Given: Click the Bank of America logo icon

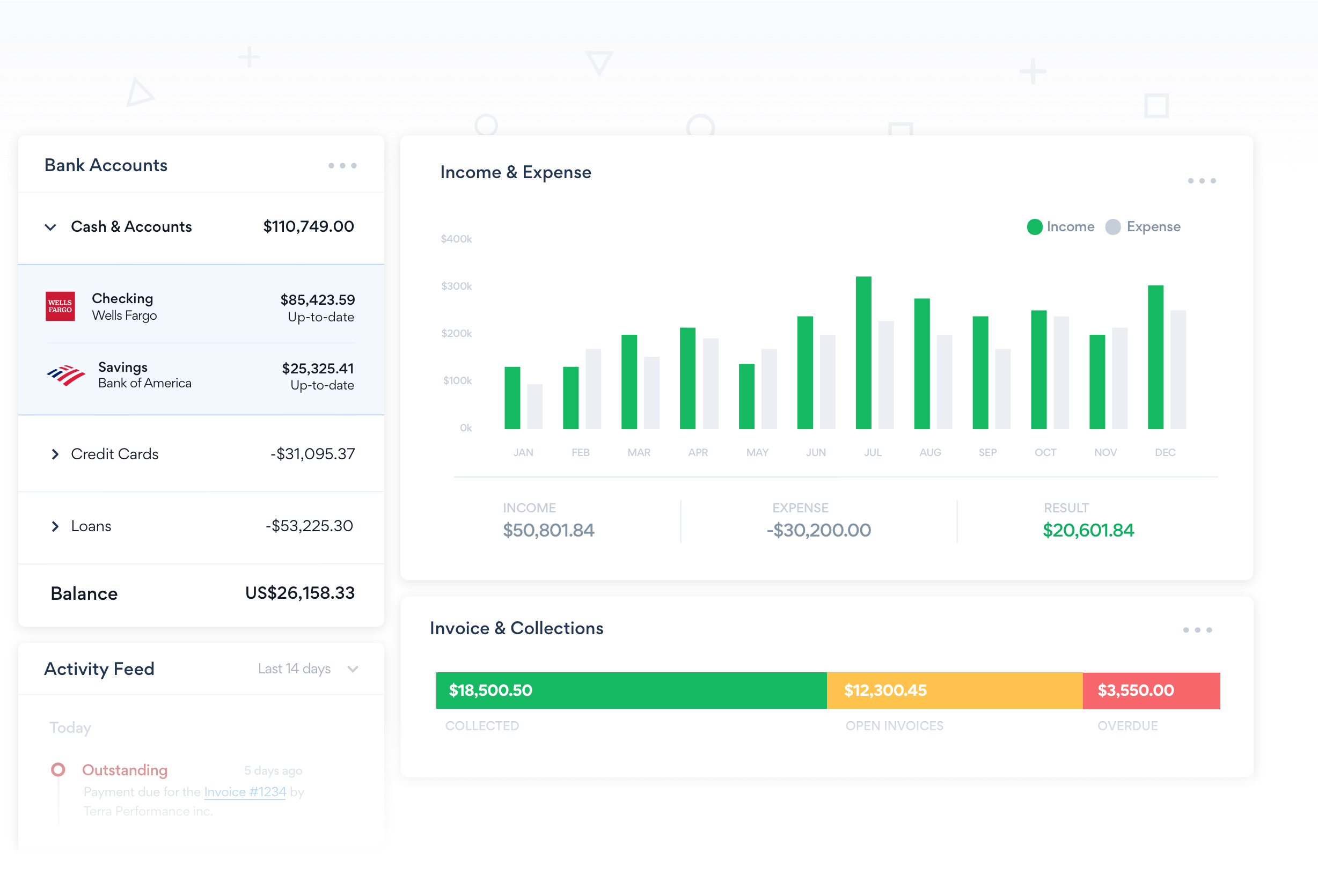Looking at the screenshot, I should pyautogui.click(x=66, y=376).
